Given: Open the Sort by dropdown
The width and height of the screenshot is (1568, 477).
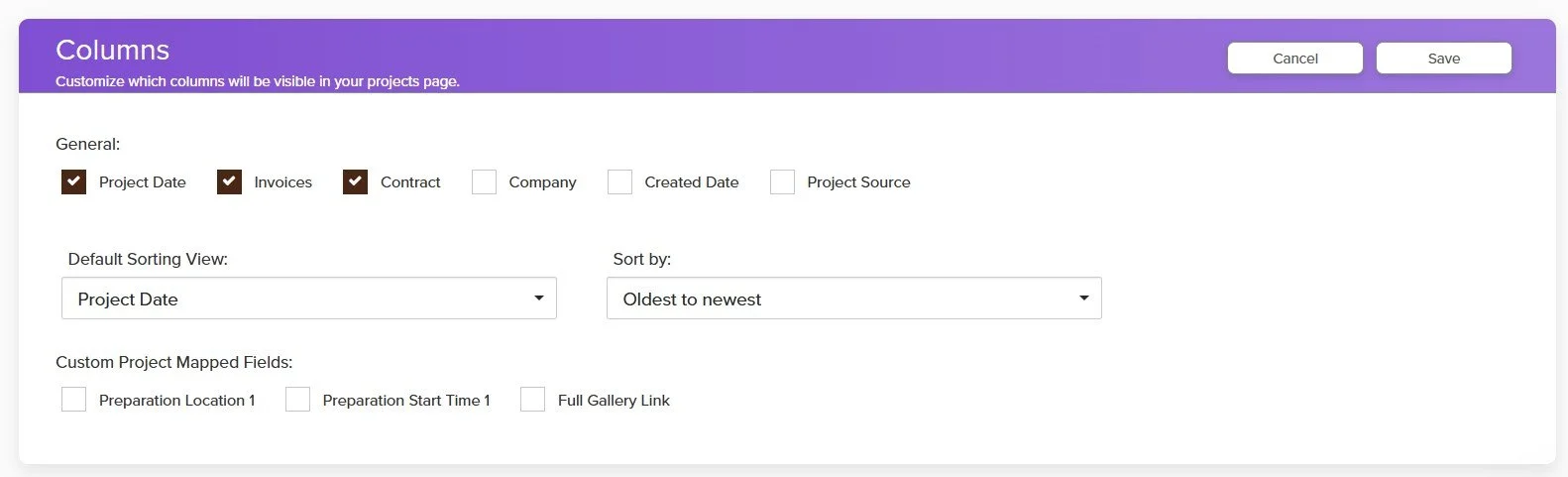Looking at the screenshot, I should pyautogui.click(x=854, y=298).
